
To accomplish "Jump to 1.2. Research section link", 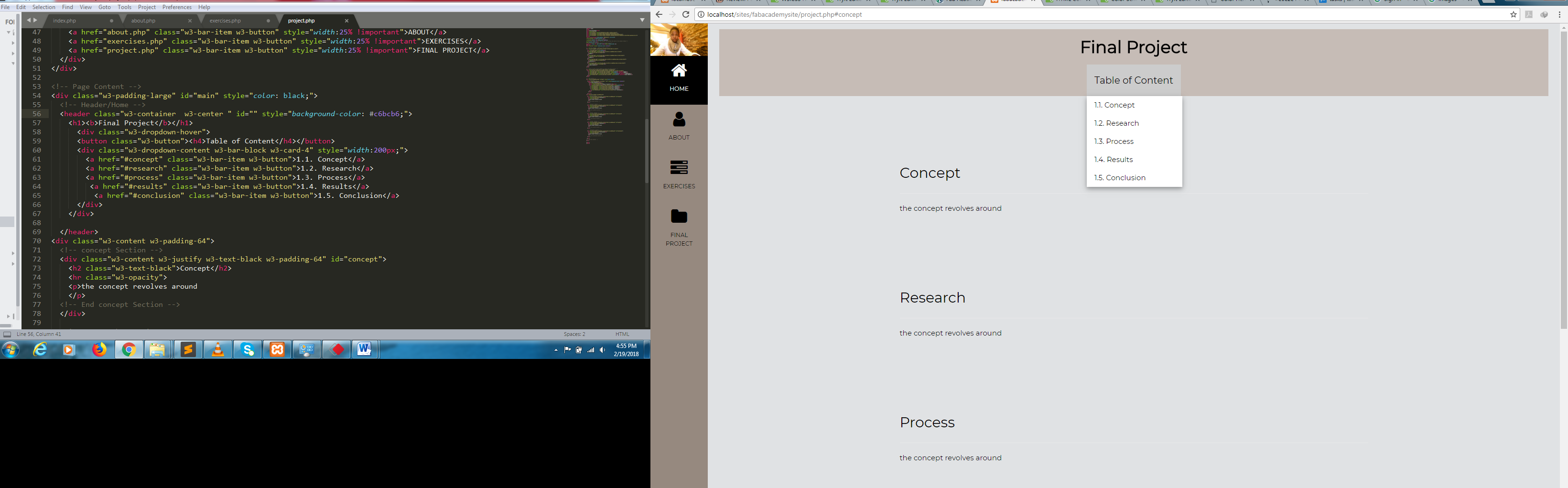I will 1134,123.
